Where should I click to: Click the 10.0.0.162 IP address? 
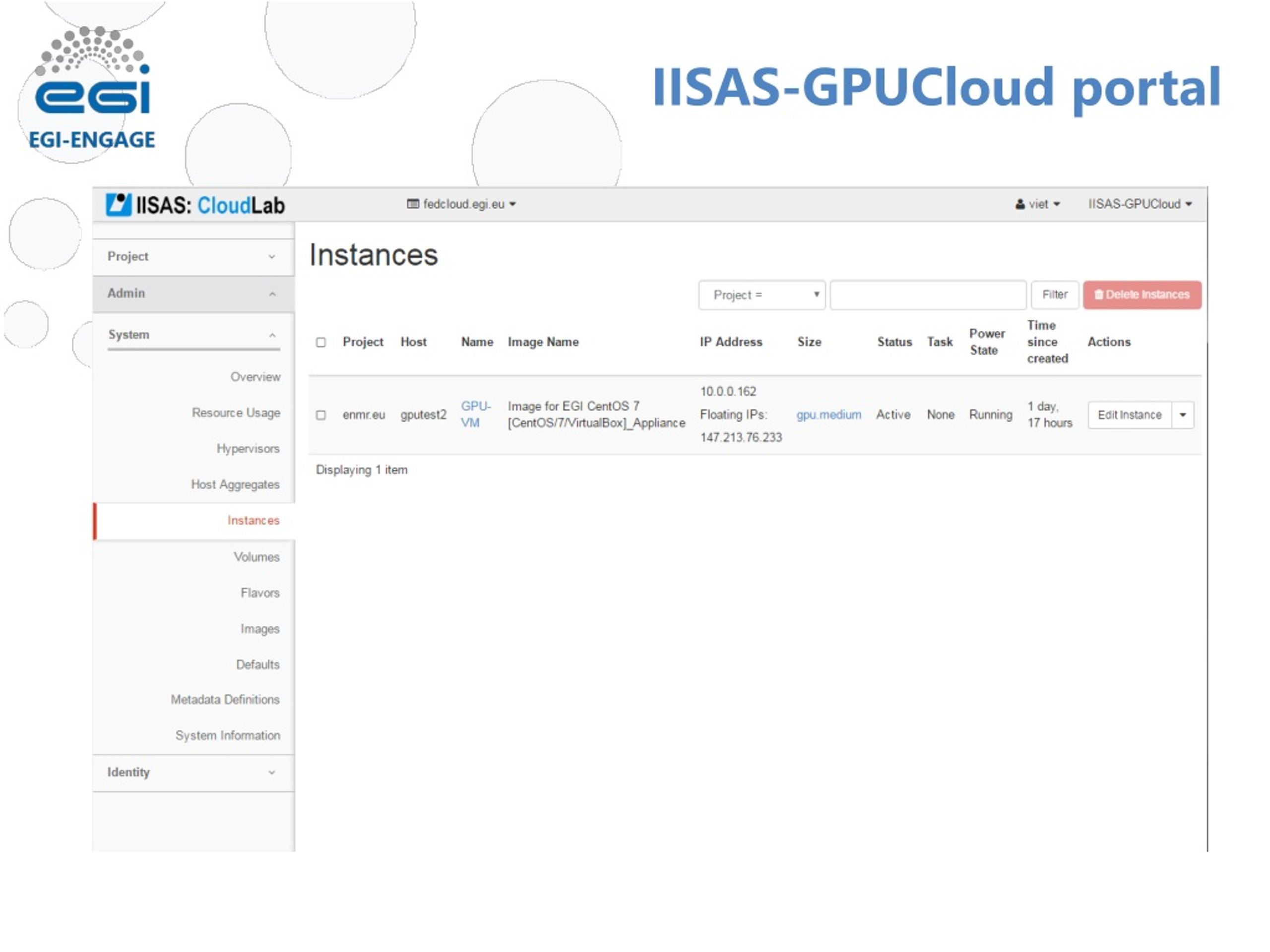tap(728, 392)
